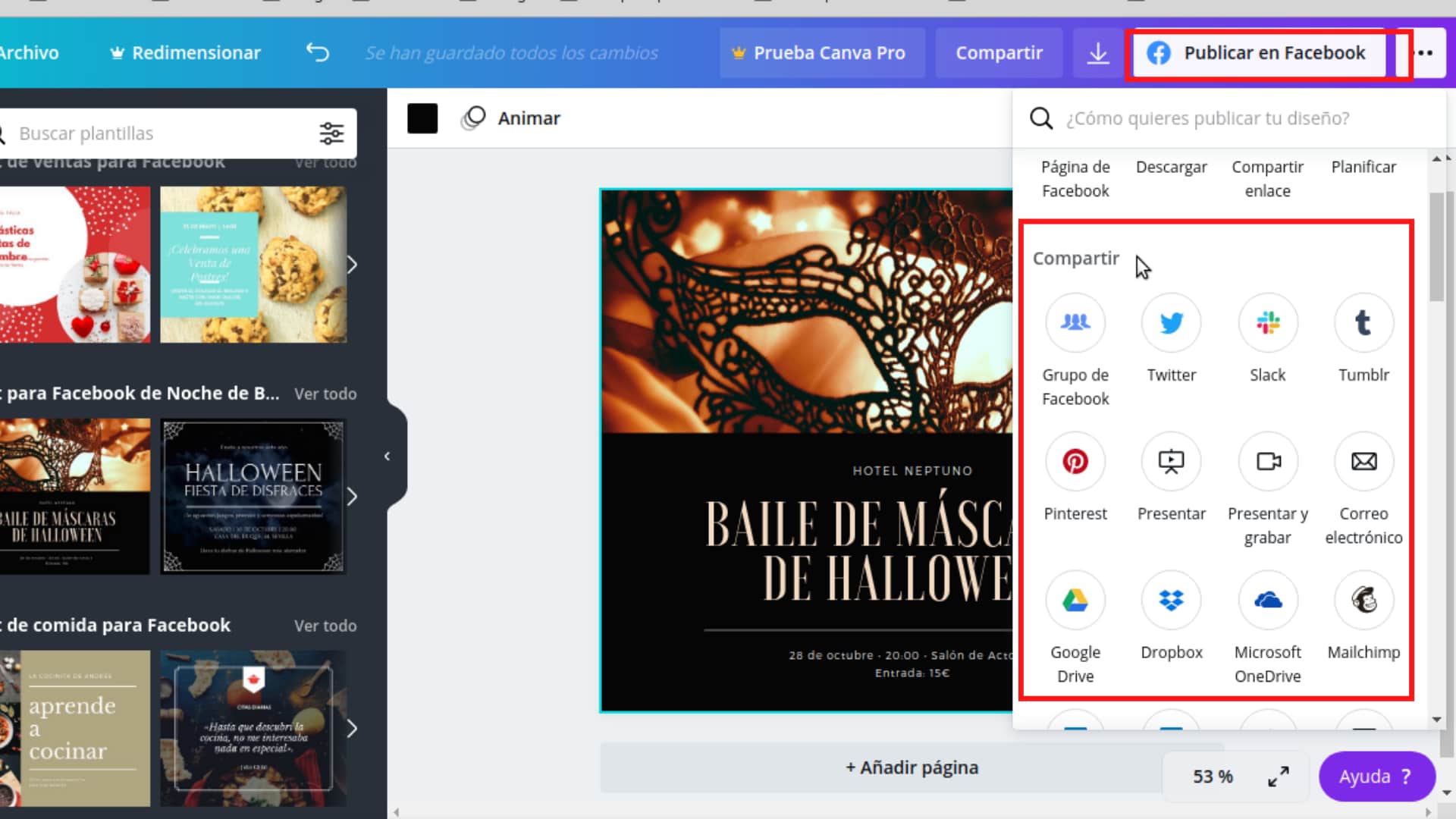Screen dimensions: 1456x819
Task: Click the Mailchimp icon
Action: (1363, 601)
